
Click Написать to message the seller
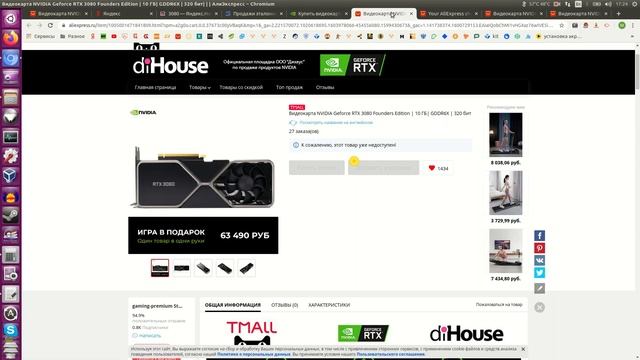click(147, 336)
